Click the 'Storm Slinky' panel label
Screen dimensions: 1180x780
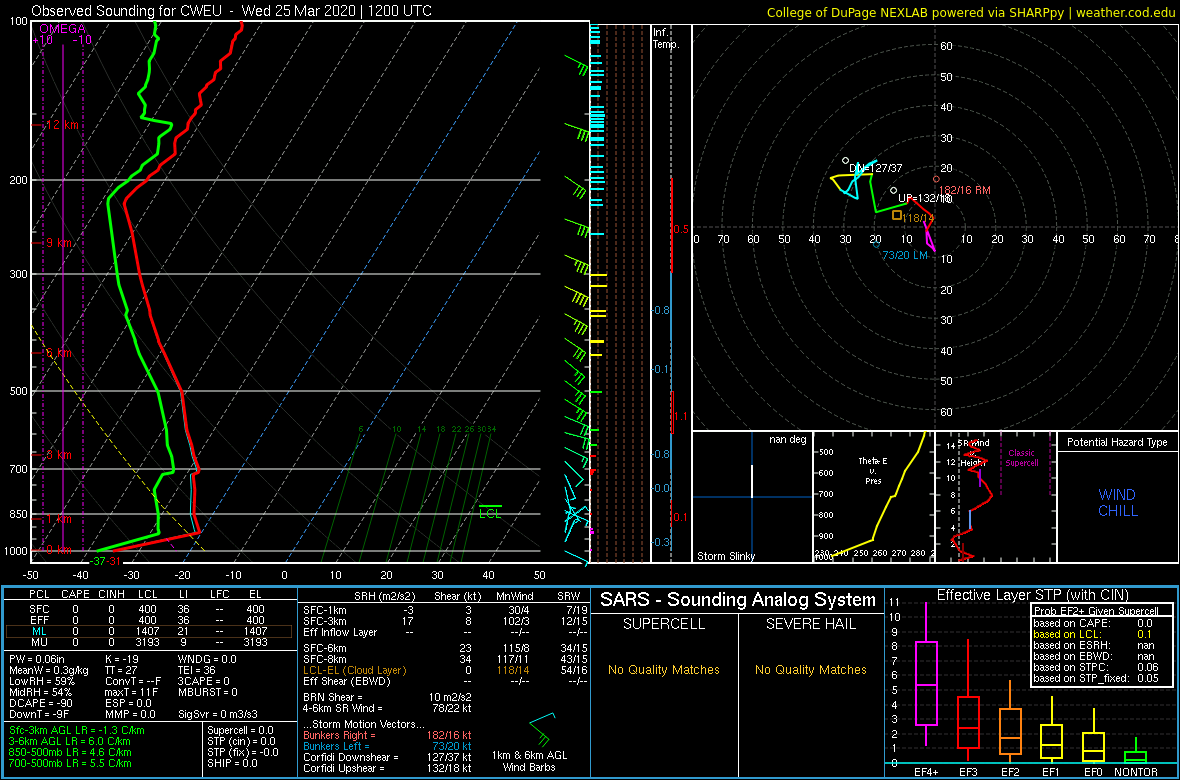click(x=725, y=556)
